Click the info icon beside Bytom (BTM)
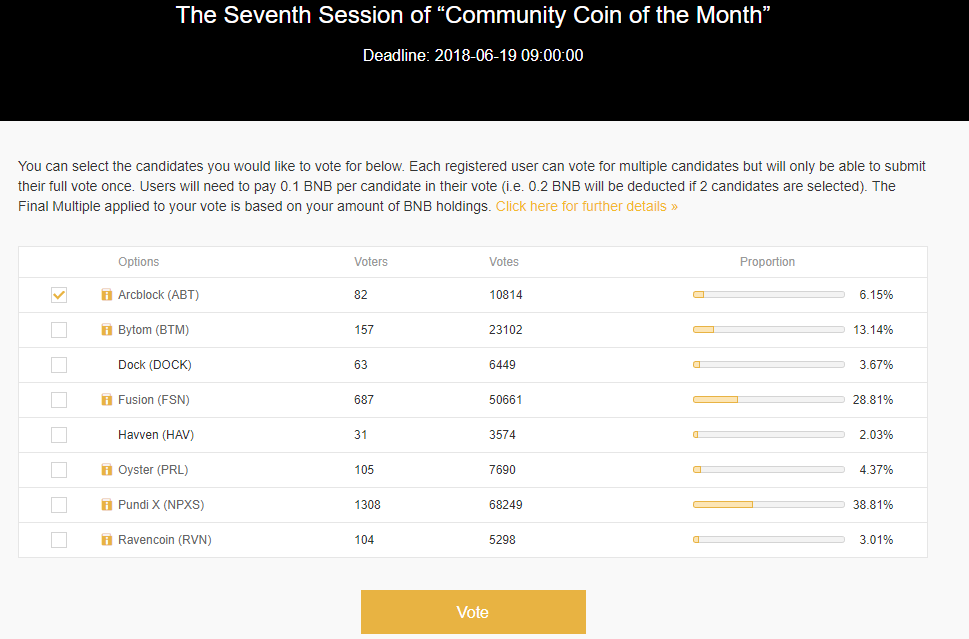 click(107, 330)
